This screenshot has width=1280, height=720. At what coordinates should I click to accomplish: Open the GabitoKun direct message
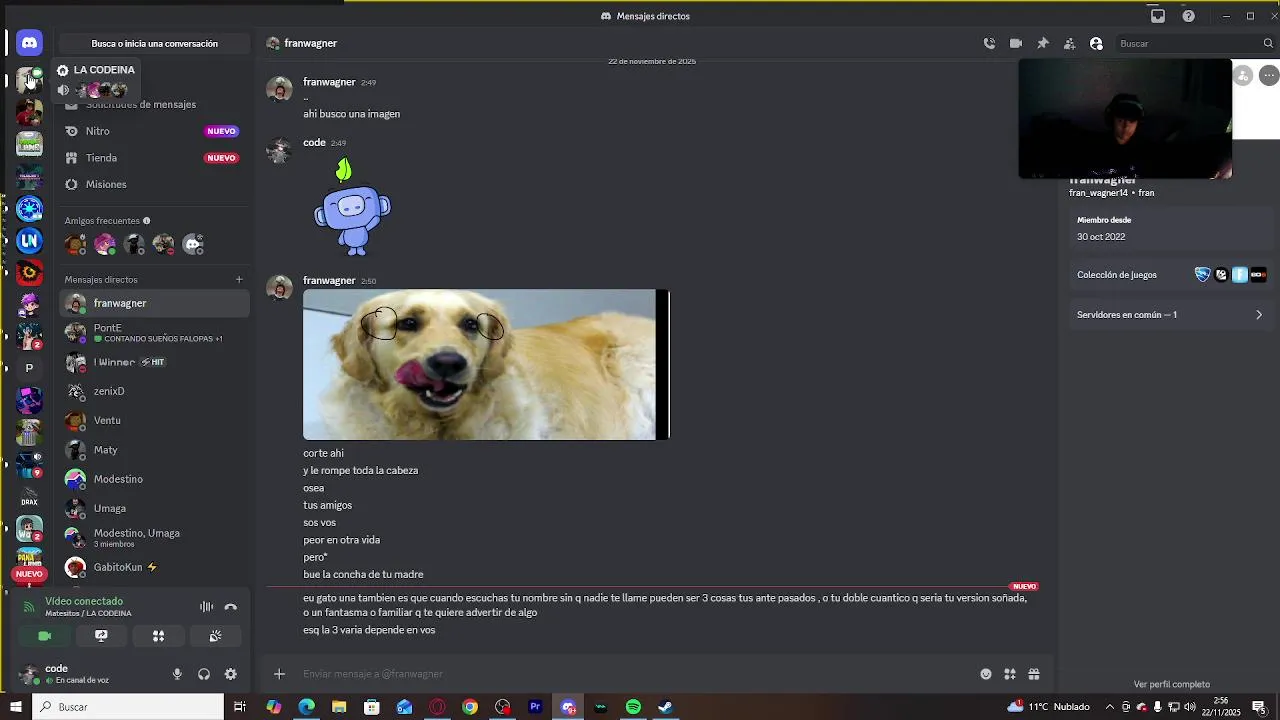pos(154,567)
